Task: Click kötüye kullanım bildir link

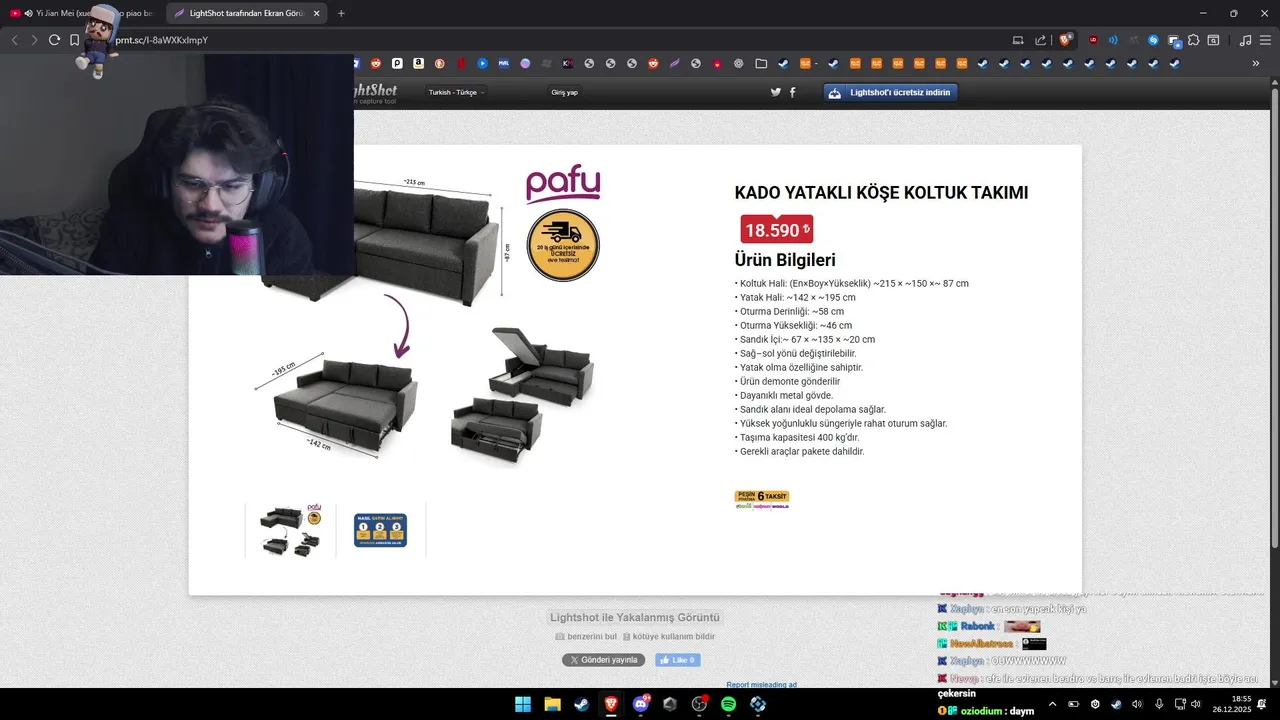Action: click(668, 636)
